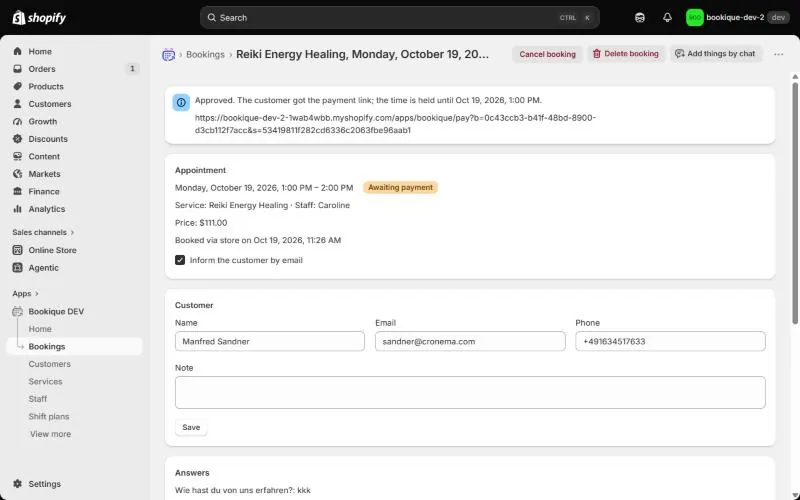Click the Cancel booking button
The height and width of the screenshot is (500, 800).
pos(547,54)
